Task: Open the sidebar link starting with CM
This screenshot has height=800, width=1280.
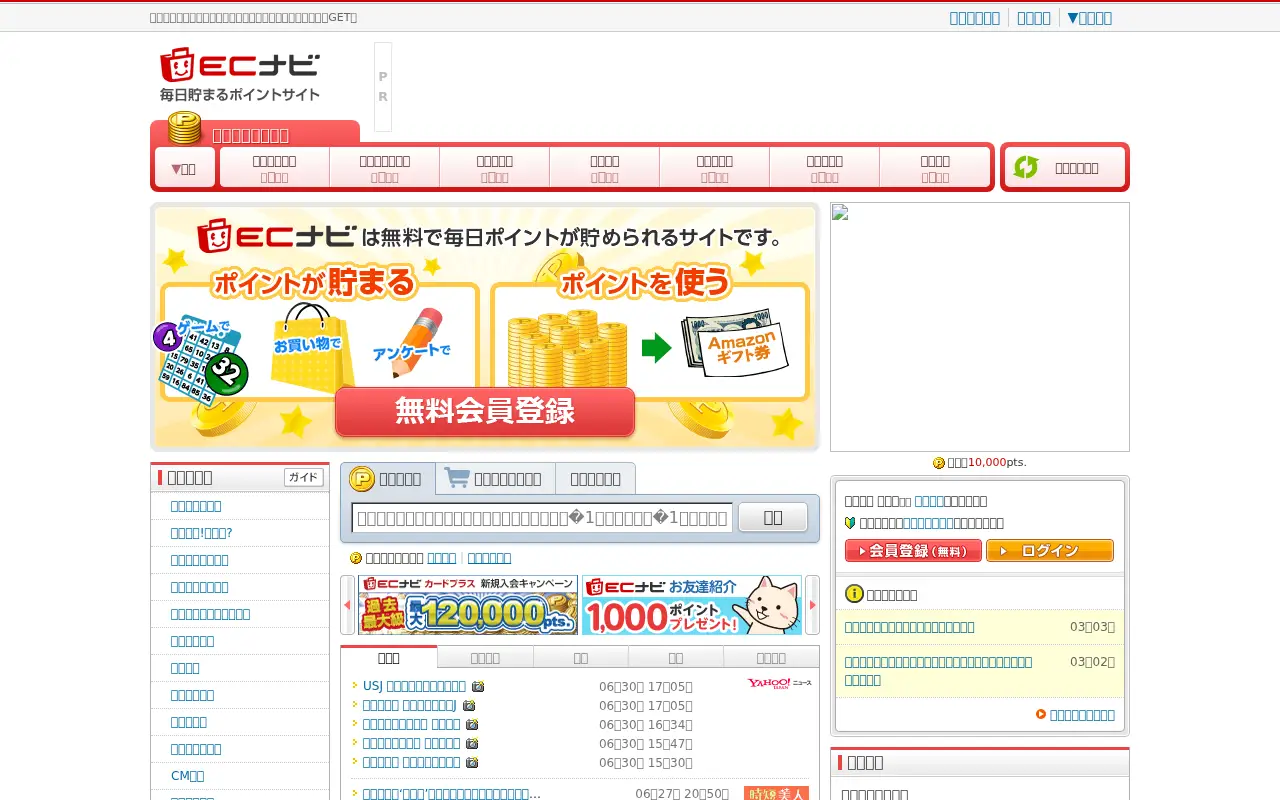Action: coord(187,776)
